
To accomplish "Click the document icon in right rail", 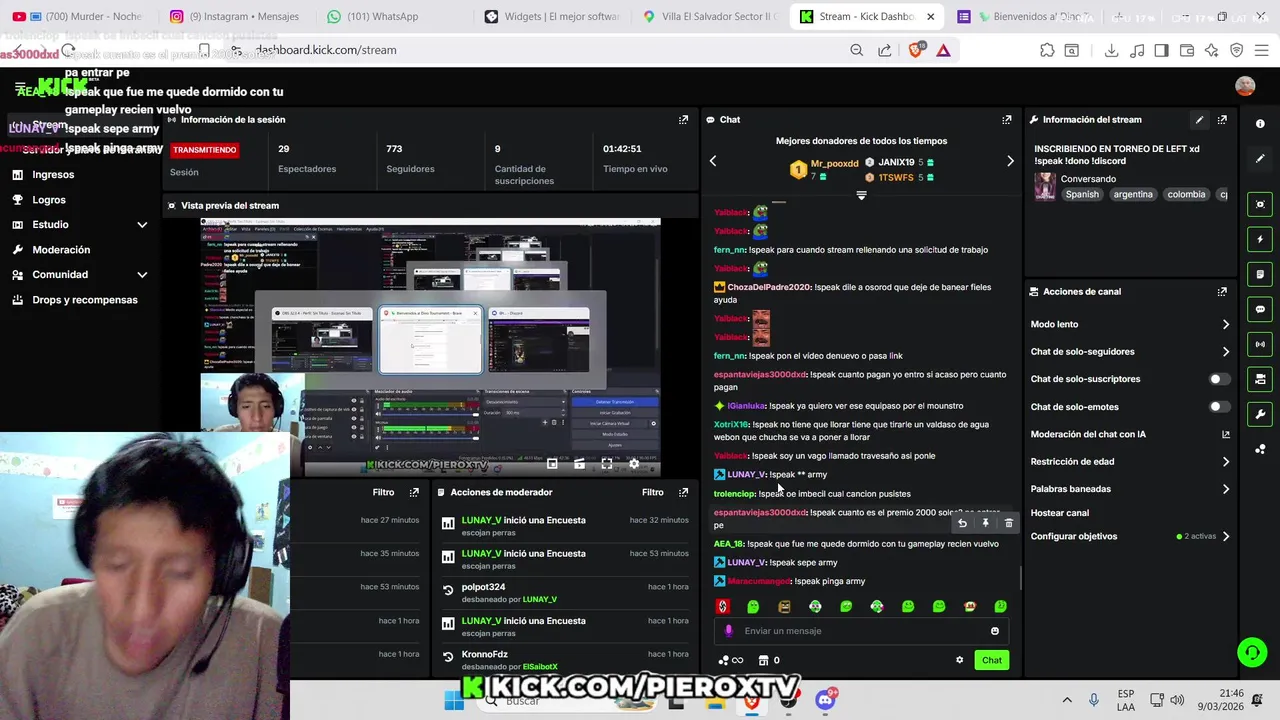I will 1260,274.
